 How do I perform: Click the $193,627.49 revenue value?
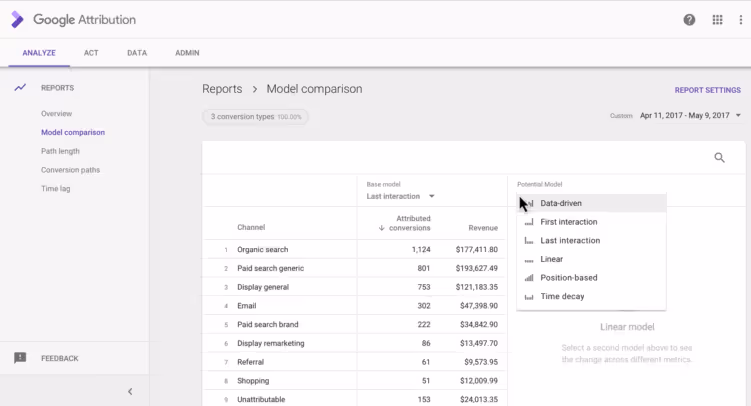coord(477,268)
